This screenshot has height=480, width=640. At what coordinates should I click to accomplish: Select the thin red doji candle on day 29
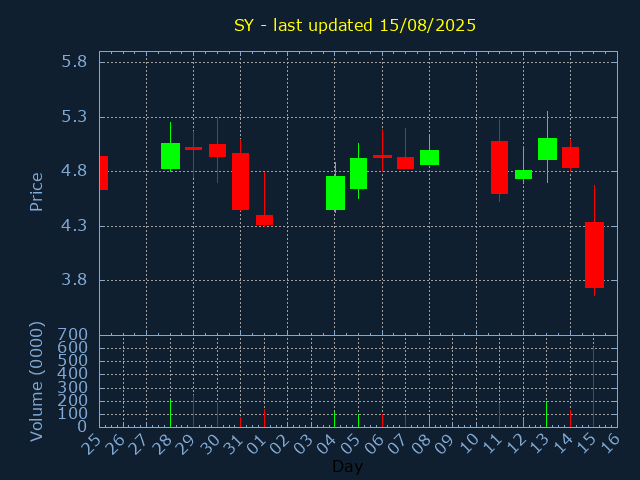coord(193,149)
